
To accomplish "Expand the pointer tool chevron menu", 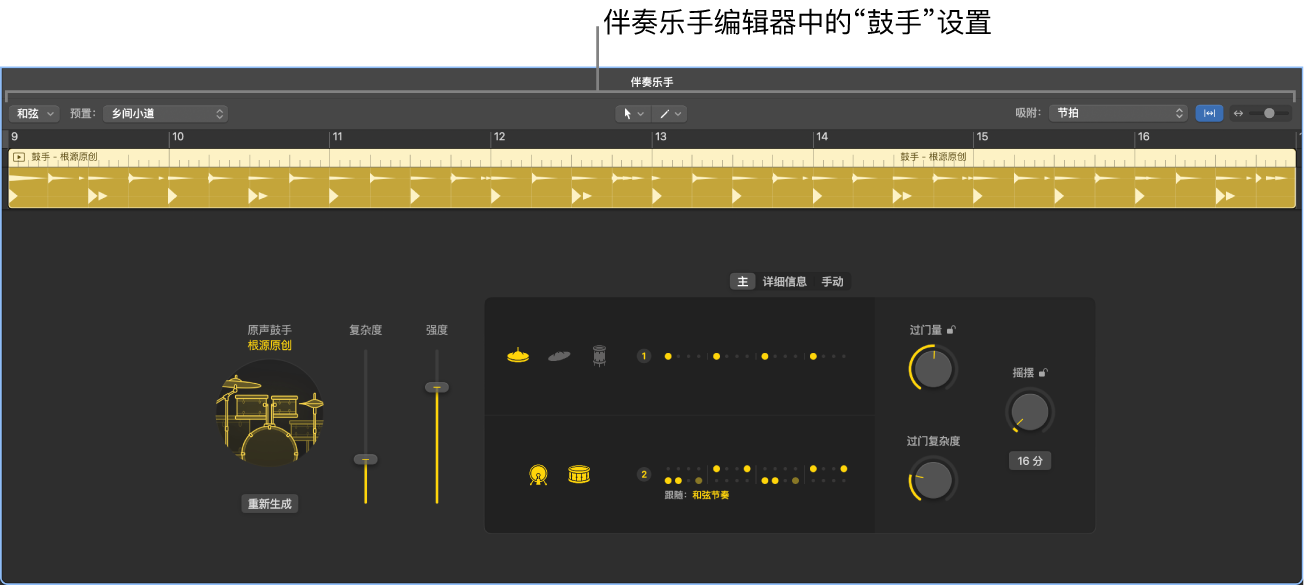I will tap(641, 114).
